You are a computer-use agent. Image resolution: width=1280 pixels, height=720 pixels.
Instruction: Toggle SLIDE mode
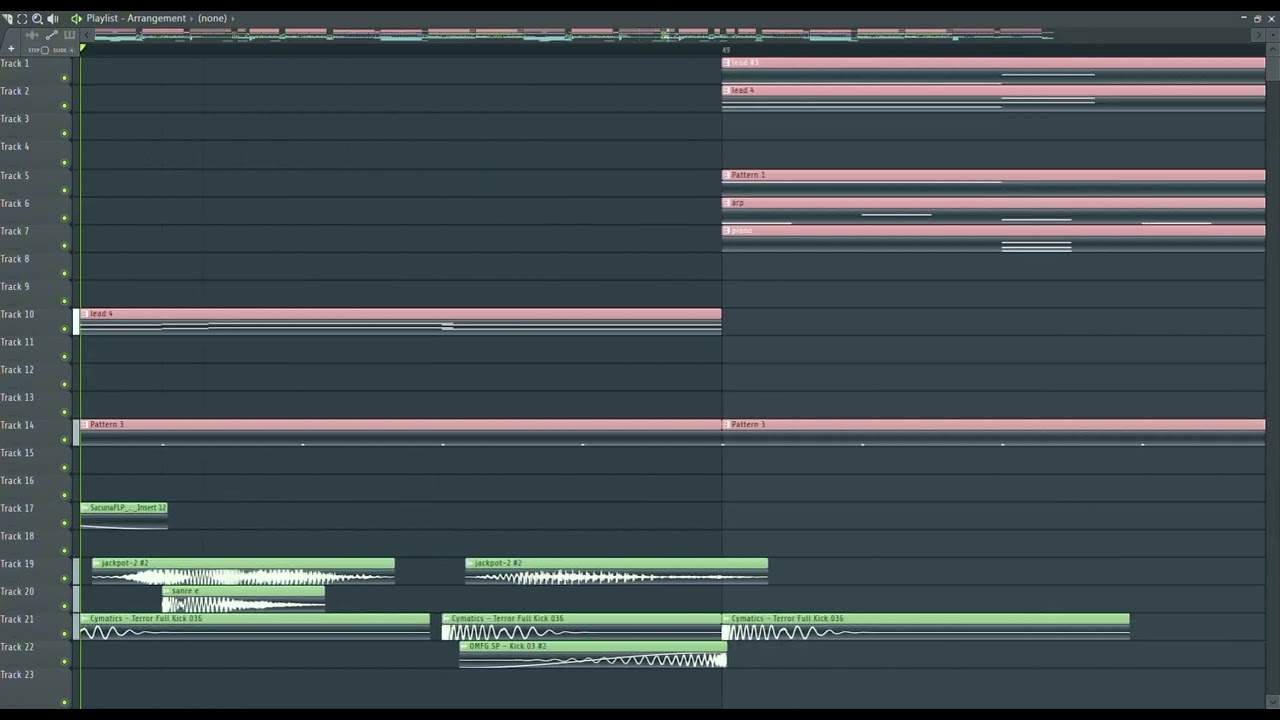(62, 50)
